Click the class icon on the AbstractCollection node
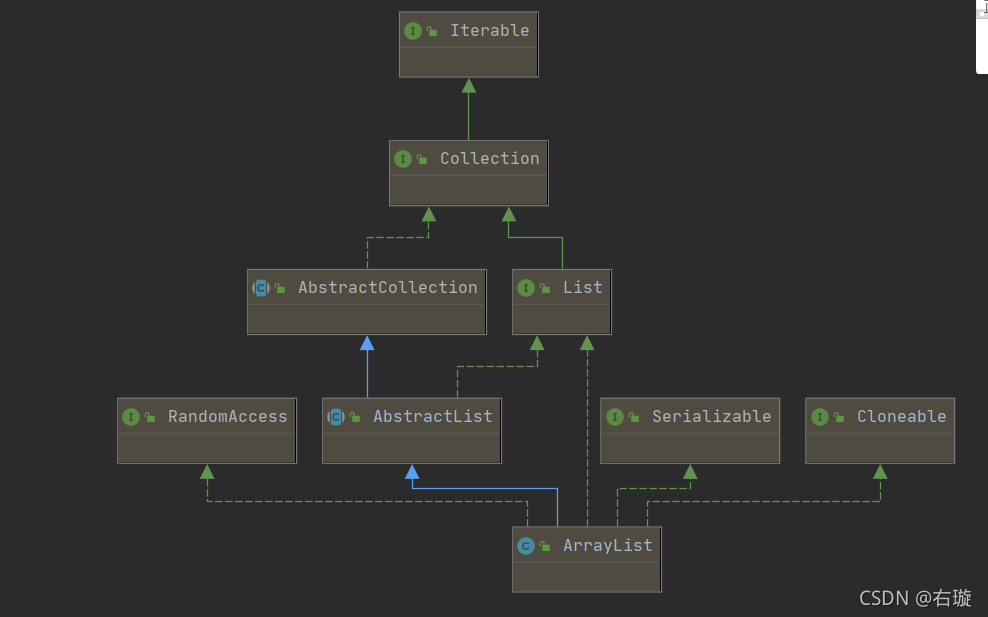This screenshot has height=617, width=988. pyautogui.click(x=261, y=287)
